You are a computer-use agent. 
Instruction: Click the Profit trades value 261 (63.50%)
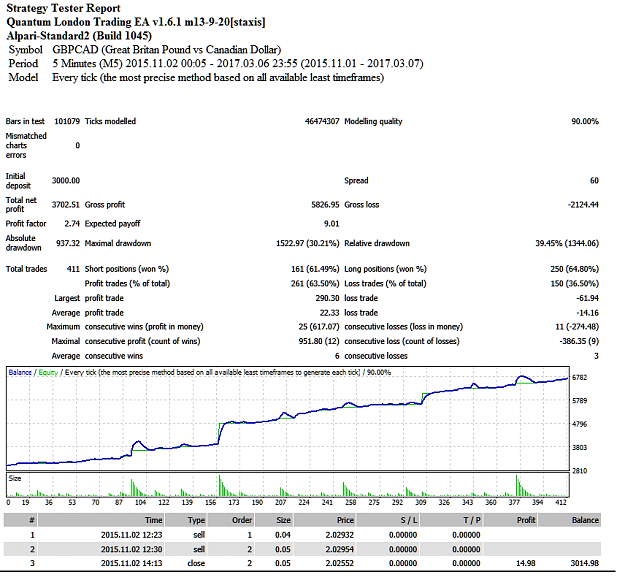click(315, 283)
